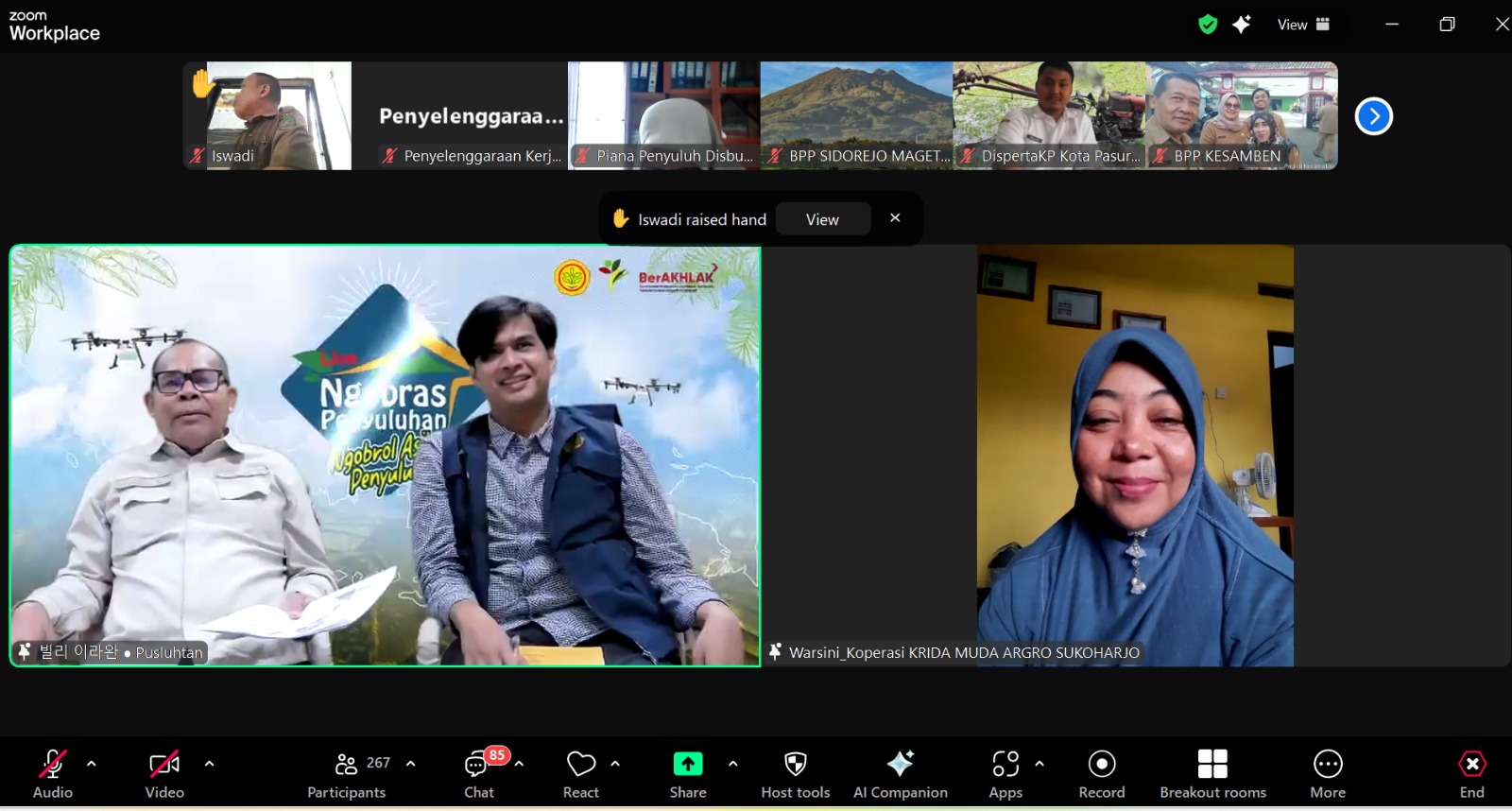
Task: Turn on camera with Video button
Action: (x=164, y=774)
